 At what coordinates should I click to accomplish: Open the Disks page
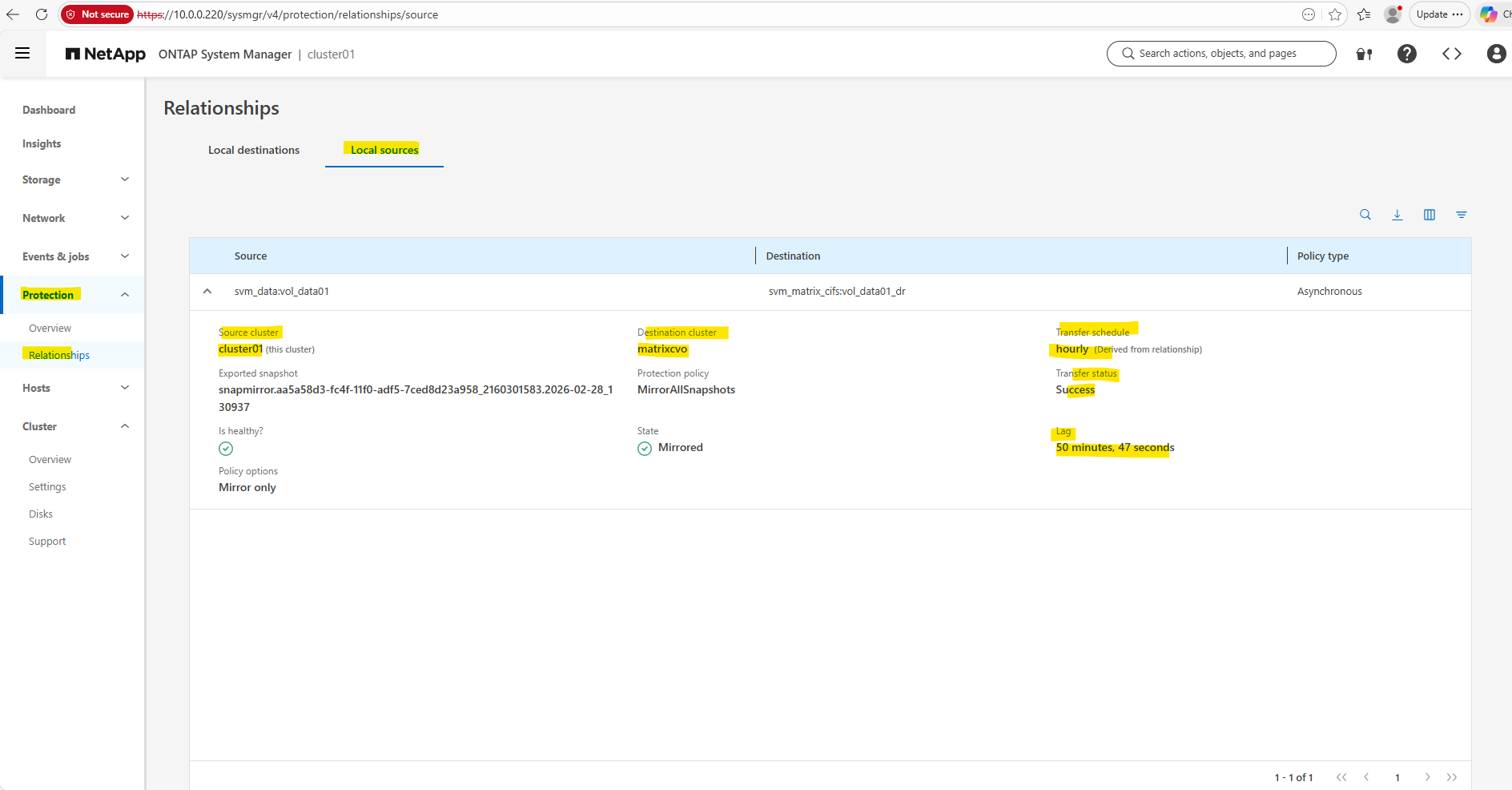coord(41,514)
